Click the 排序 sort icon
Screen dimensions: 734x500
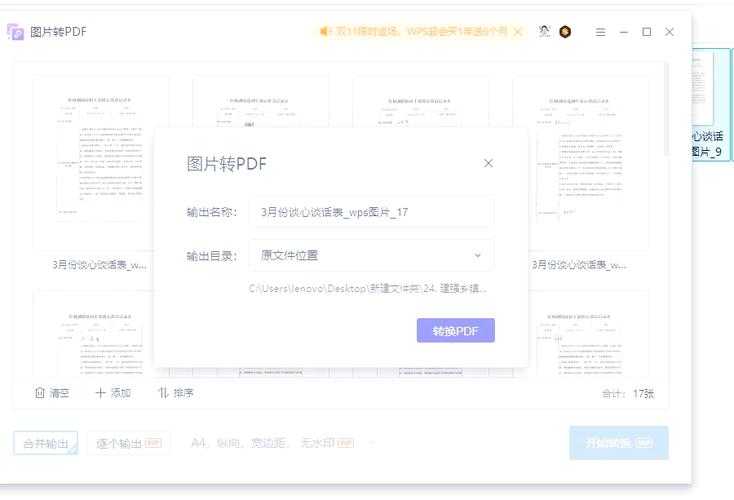point(162,392)
